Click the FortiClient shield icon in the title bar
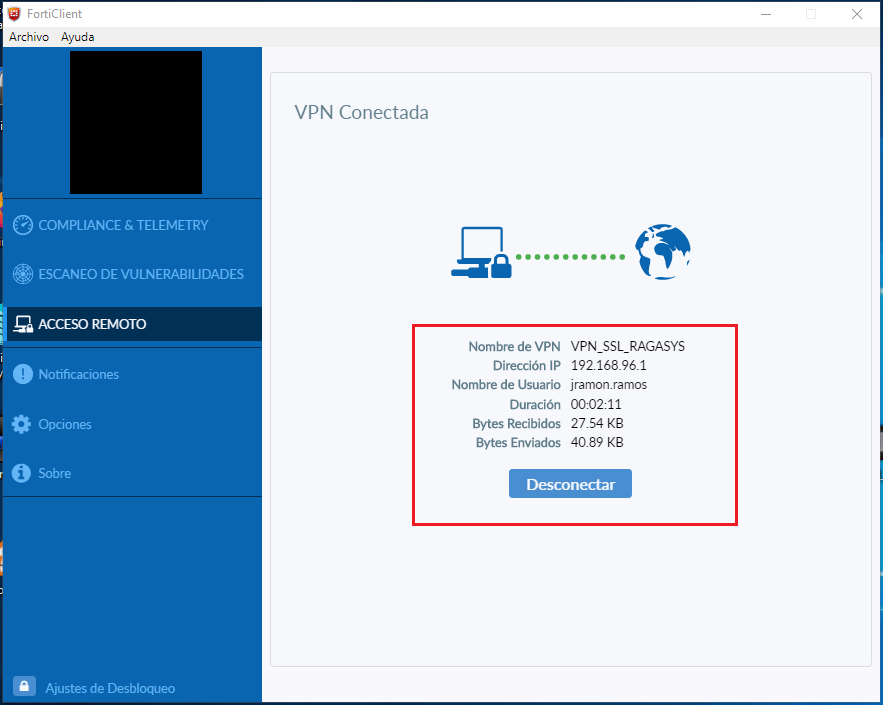The image size is (883, 705). (x=12, y=13)
